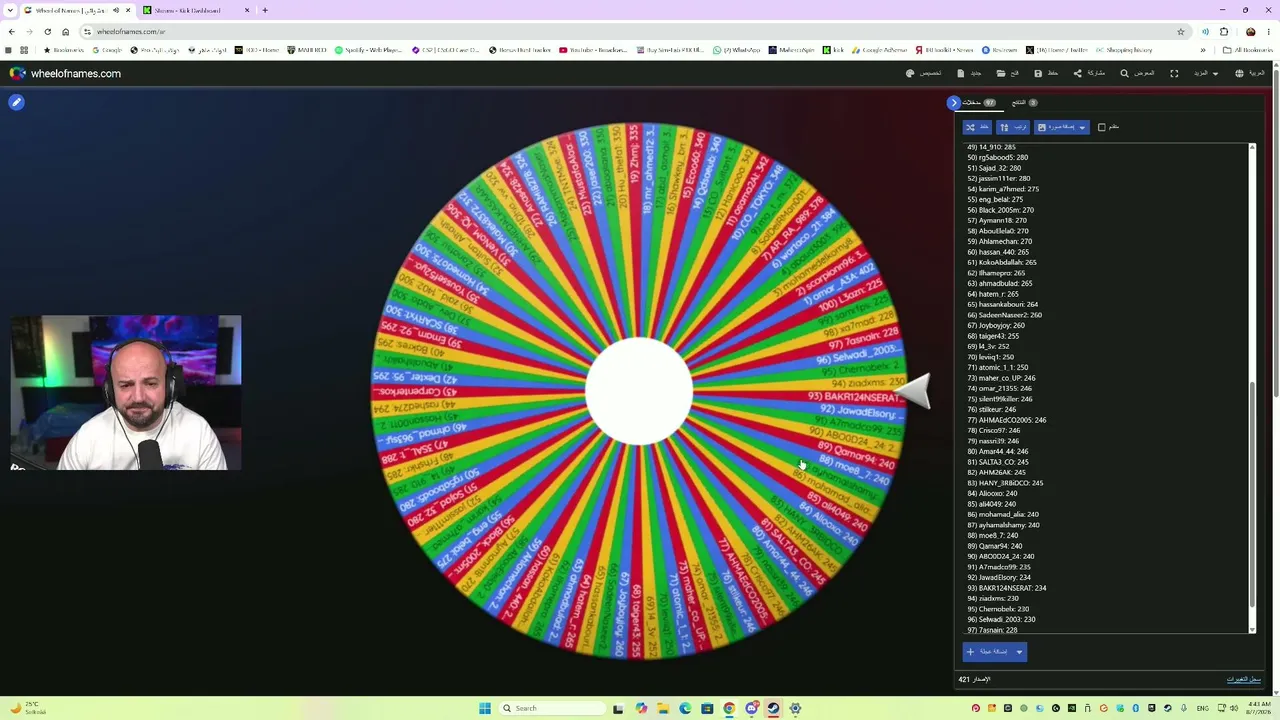Screen dimensions: 1280x720
Task: Bookmark this page with star icon
Action: 1180,31
